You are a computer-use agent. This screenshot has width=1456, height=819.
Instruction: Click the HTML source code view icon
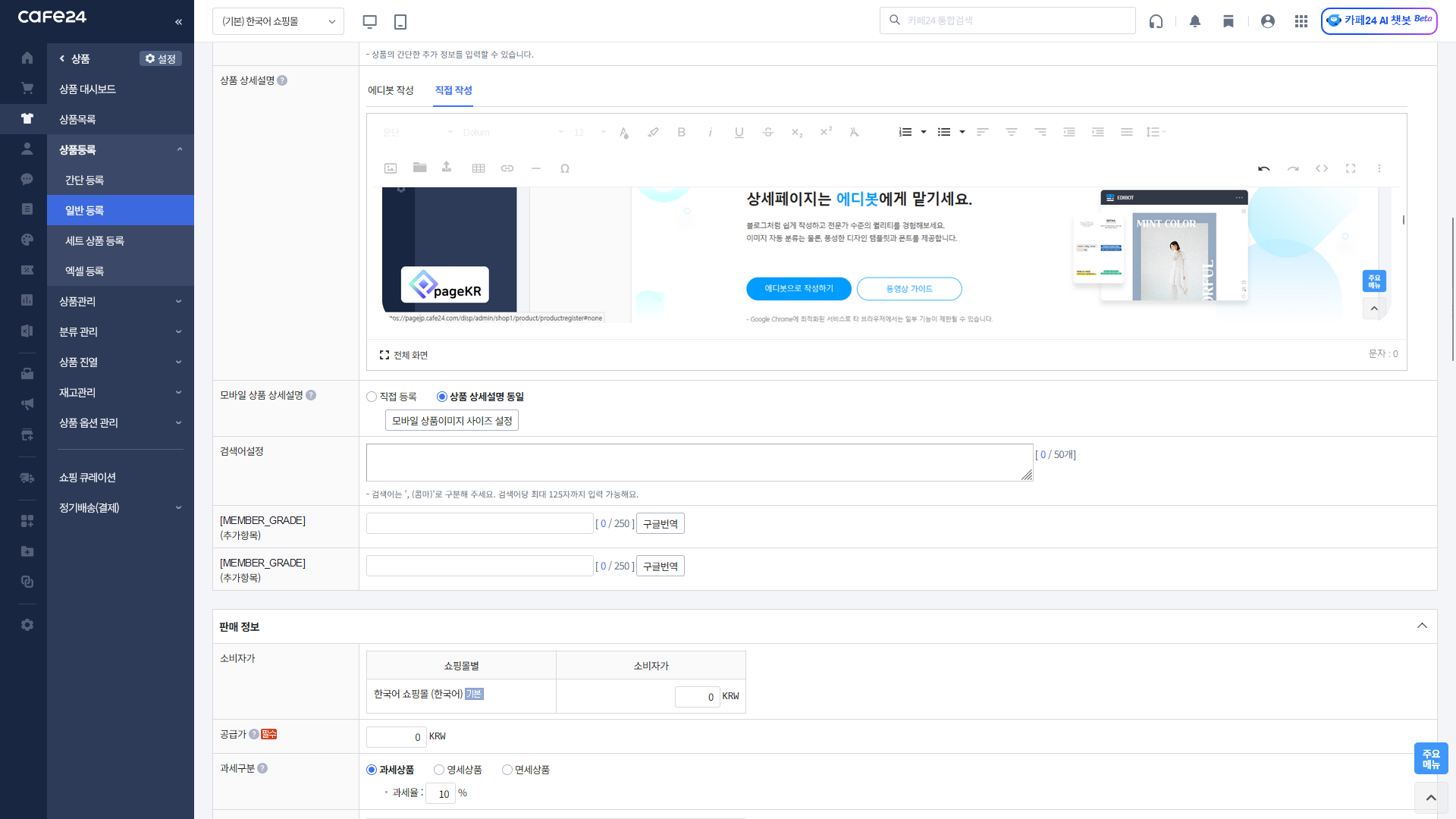click(1322, 168)
